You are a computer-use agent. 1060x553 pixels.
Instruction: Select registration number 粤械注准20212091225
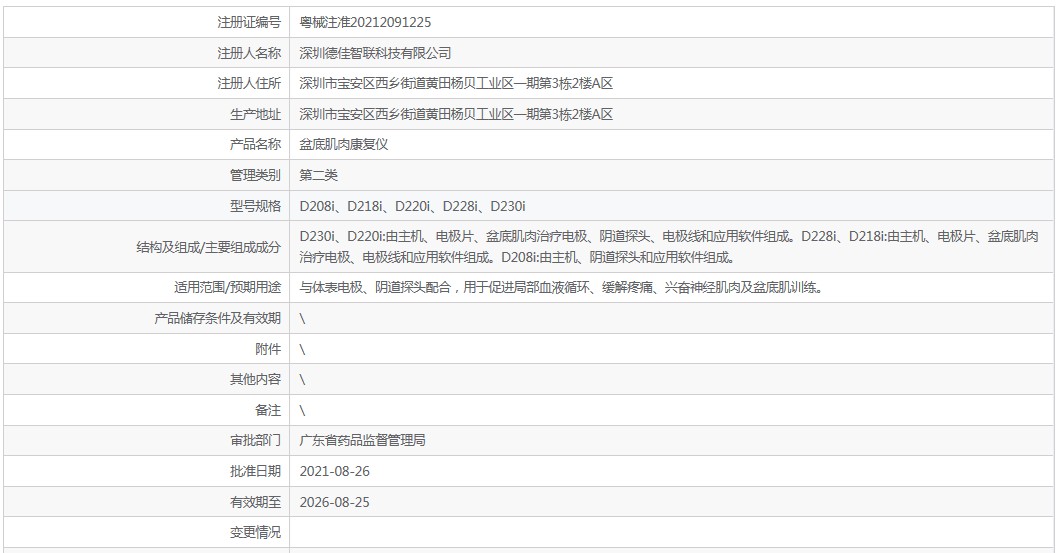click(x=365, y=22)
